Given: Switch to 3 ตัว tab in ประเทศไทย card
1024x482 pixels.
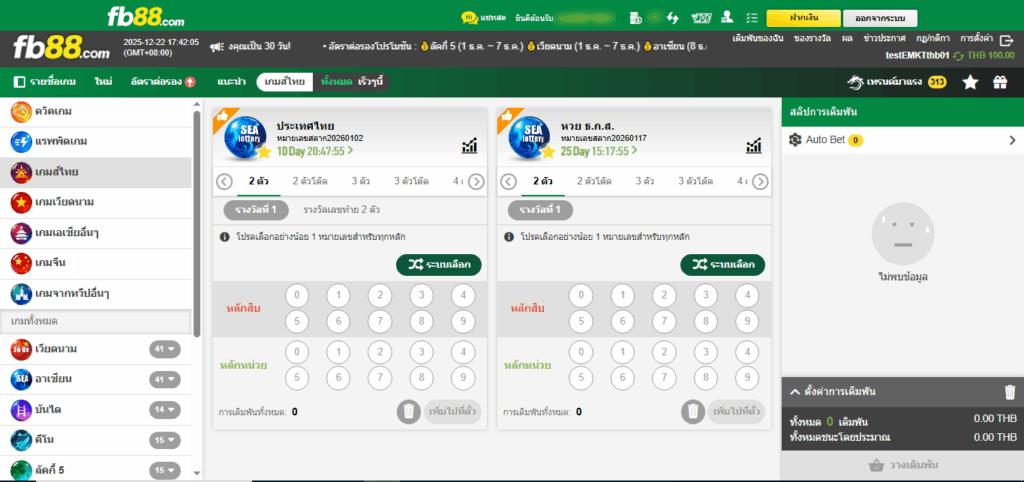Looking at the screenshot, I should [360, 181].
